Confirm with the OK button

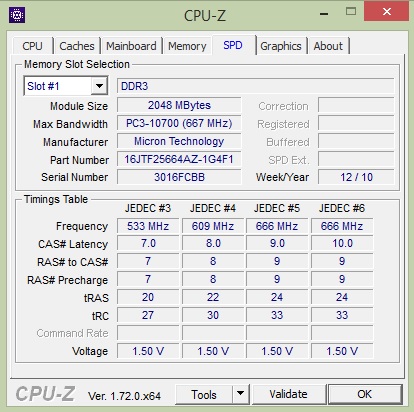coord(365,394)
